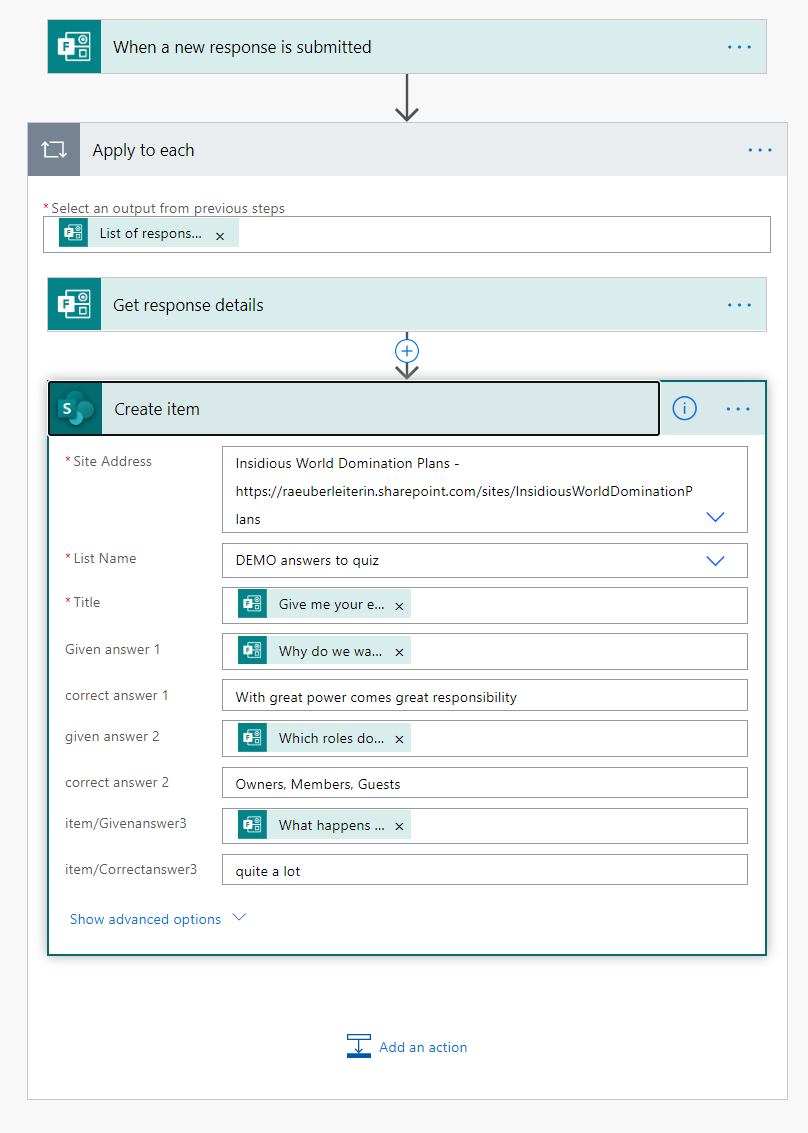Image resolution: width=808 pixels, height=1133 pixels.
Task: Click the Forms icon in the Givenanswer3 token
Action: (253, 824)
